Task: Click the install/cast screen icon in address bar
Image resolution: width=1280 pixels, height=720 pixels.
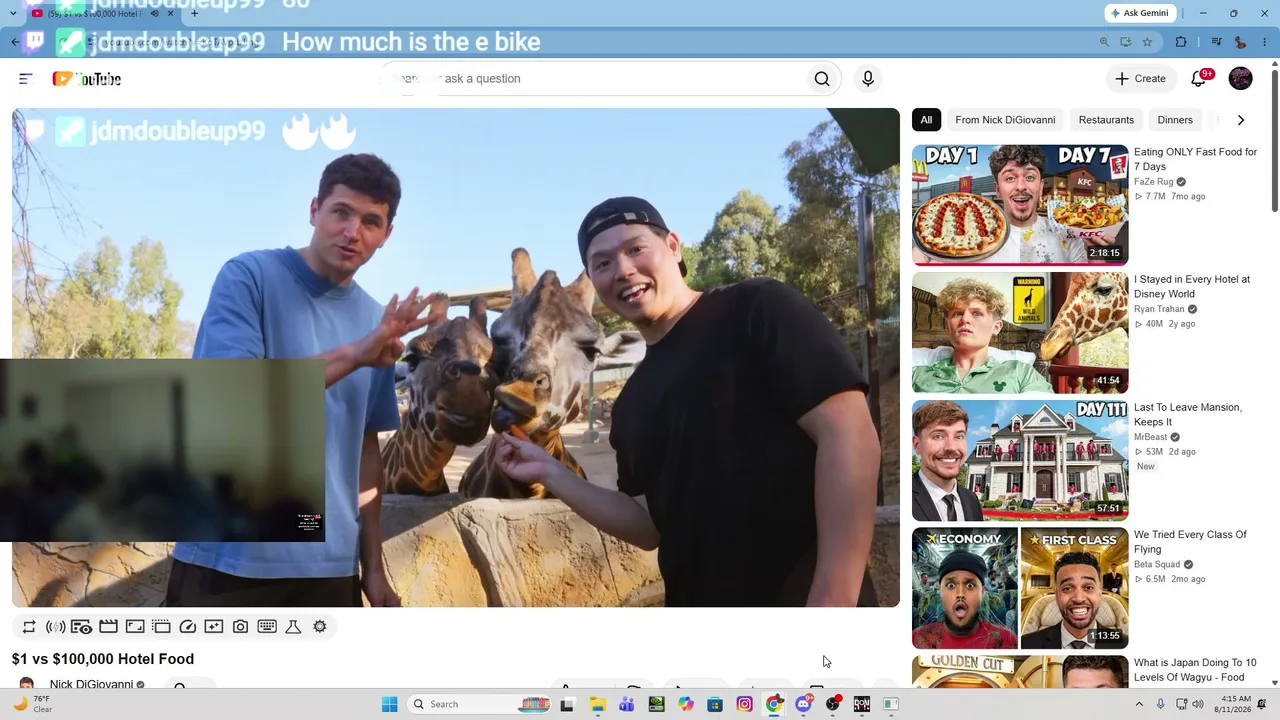Action: (x=1126, y=42)
